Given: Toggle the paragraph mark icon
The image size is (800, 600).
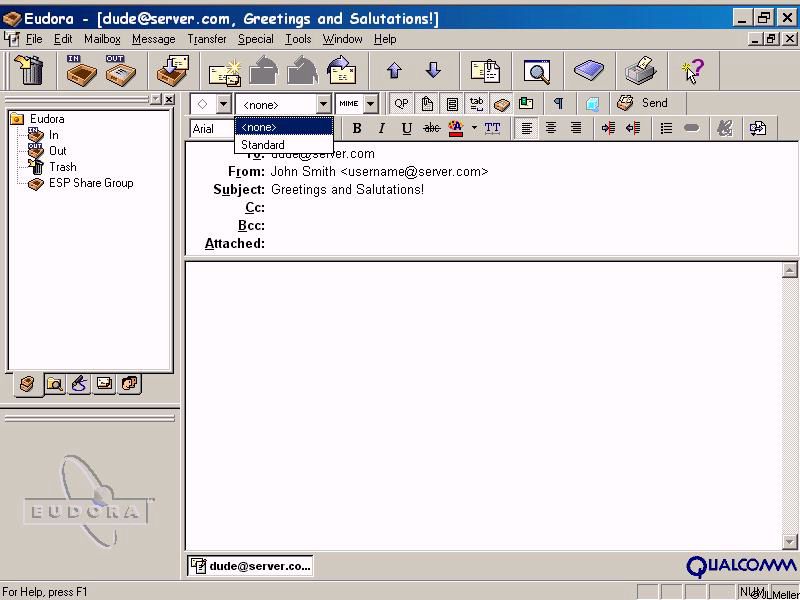Looking at the screenshot, I should (558, 104).
